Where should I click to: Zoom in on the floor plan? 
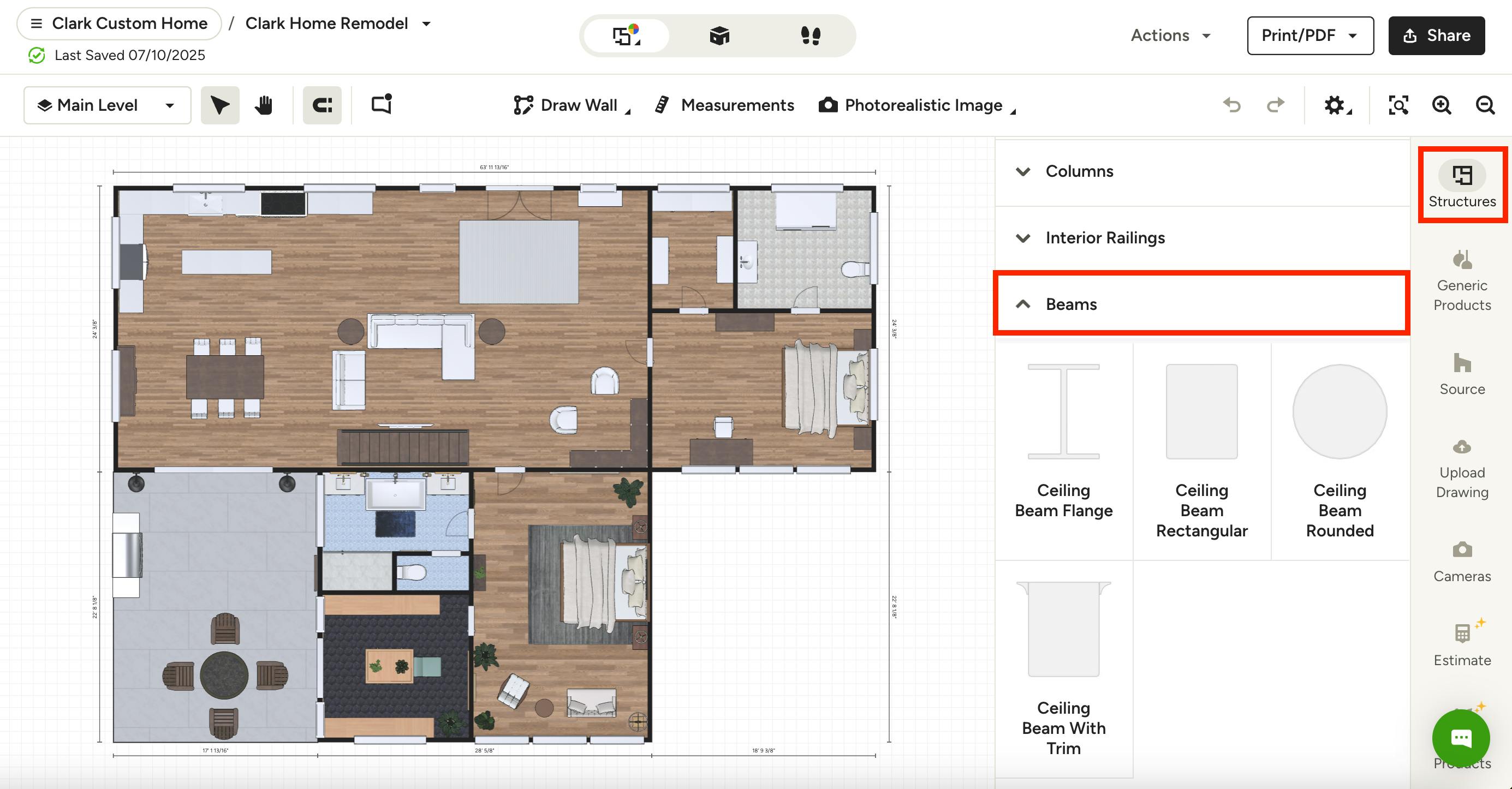pos(1442,105)
